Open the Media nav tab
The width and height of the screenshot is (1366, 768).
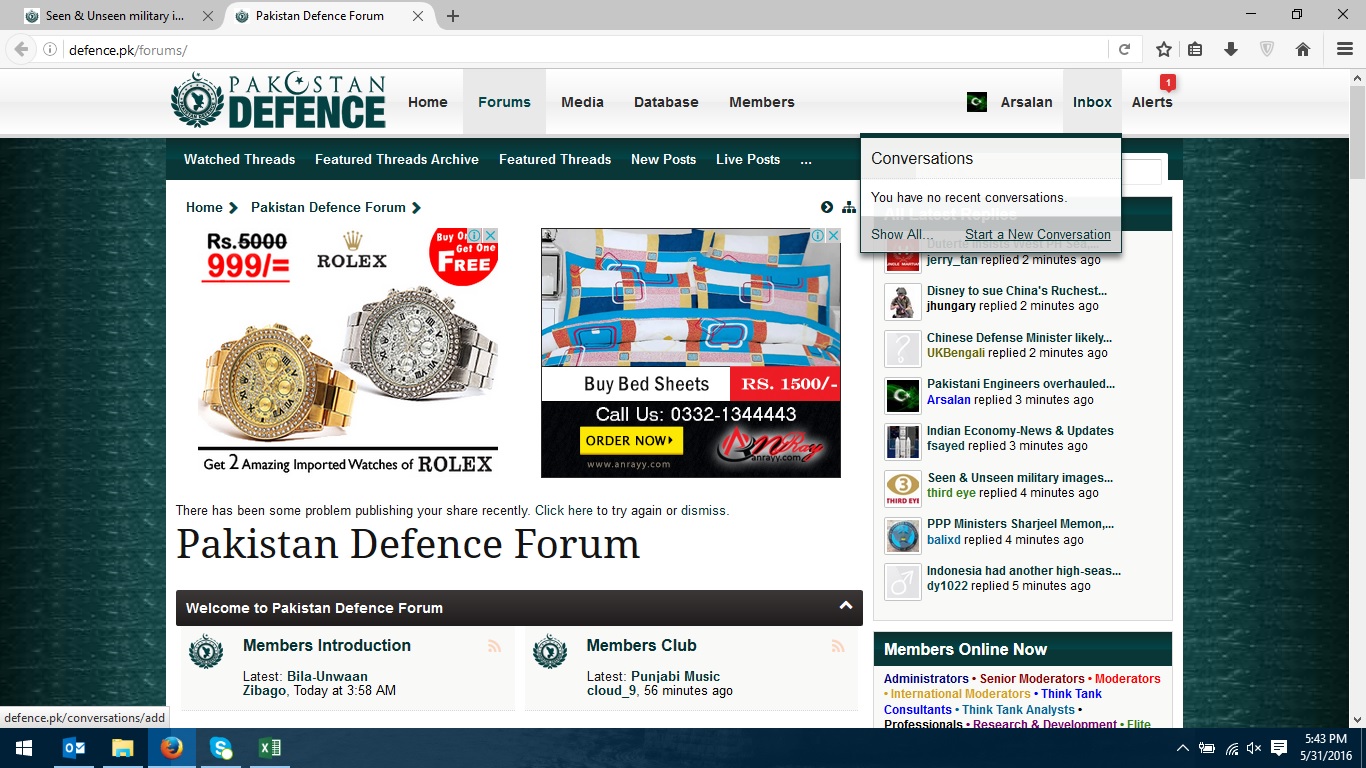click(582, 102)
